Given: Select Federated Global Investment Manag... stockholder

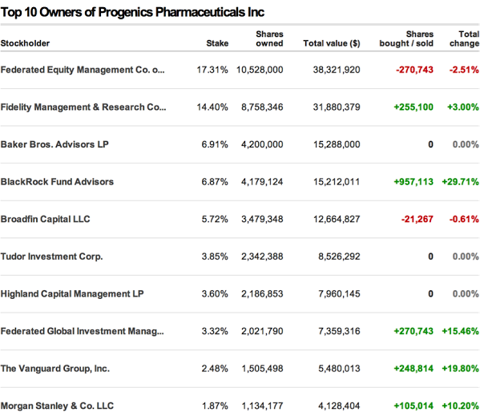Looking at the screenshot, I should point(82,331).
